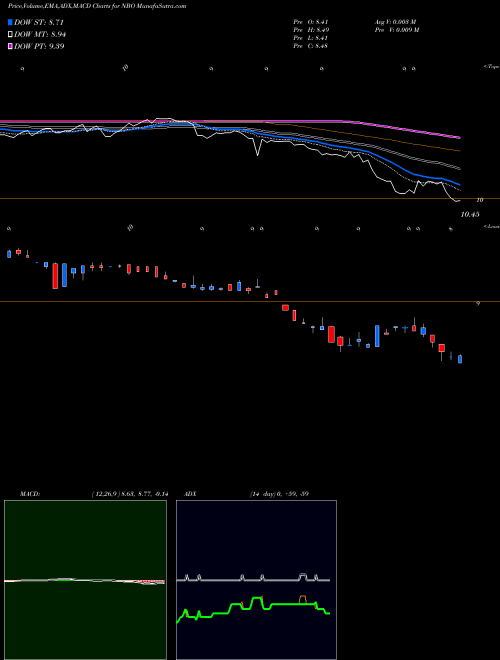Click the blue DOW ST legend swatch
Viewport: 500px width, 660px height.
(x=10, y=22)
